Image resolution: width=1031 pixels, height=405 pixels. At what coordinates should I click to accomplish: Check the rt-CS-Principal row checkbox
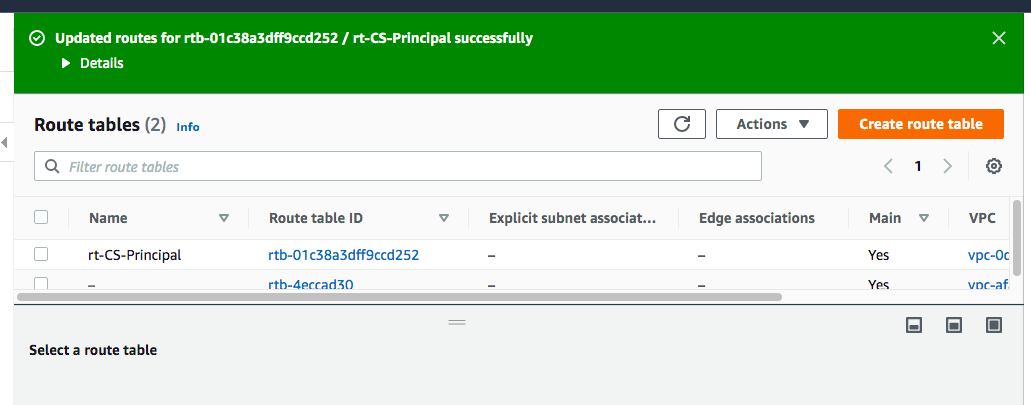pyautogui.click(x=41, y=255)
